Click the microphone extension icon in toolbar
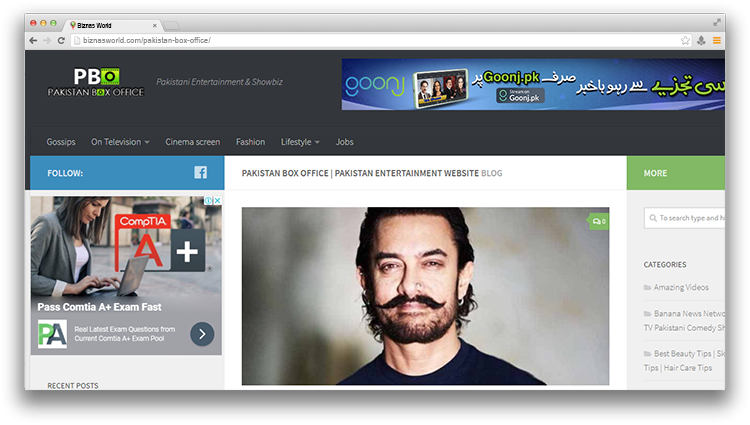The height and width of the screenshot is (425, 750). pos(701,41)
